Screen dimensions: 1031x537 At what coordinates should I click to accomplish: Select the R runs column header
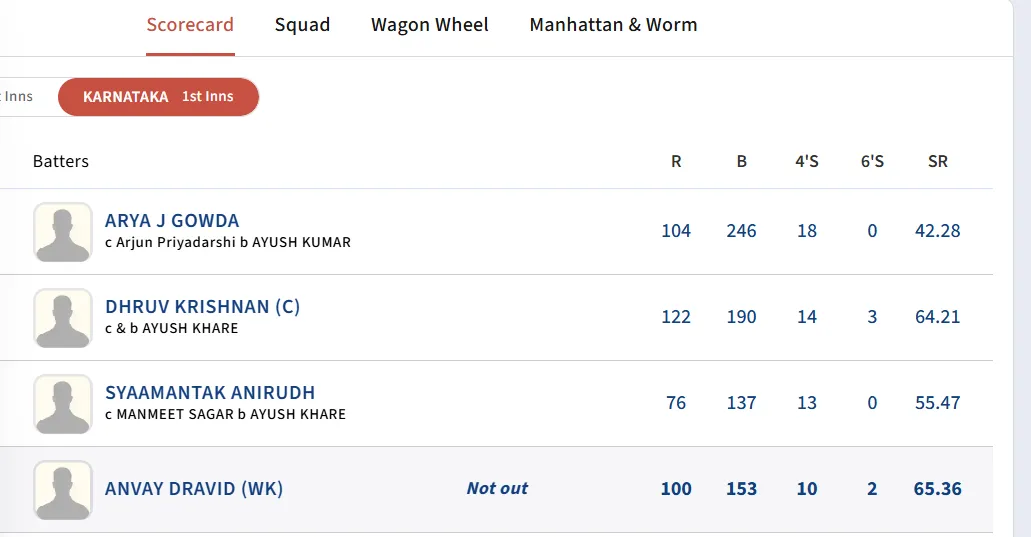point(676,161)
